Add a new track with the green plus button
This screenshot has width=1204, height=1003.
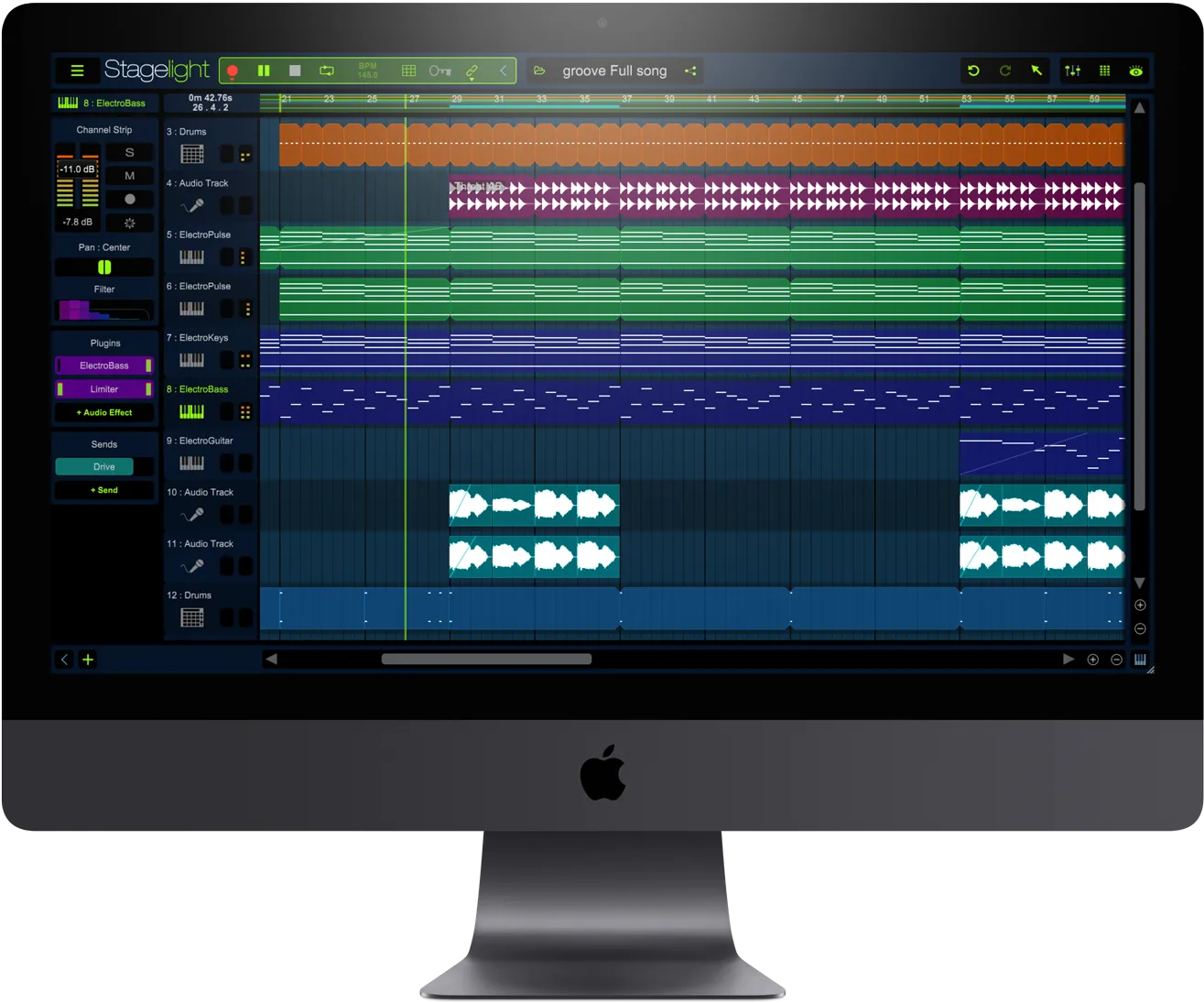(88, 660)
